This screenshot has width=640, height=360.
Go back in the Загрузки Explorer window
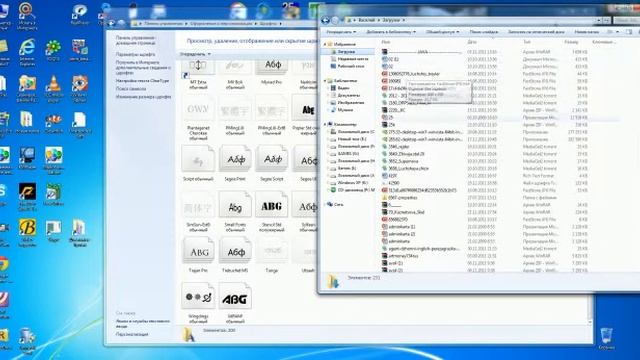click(325, 20)
